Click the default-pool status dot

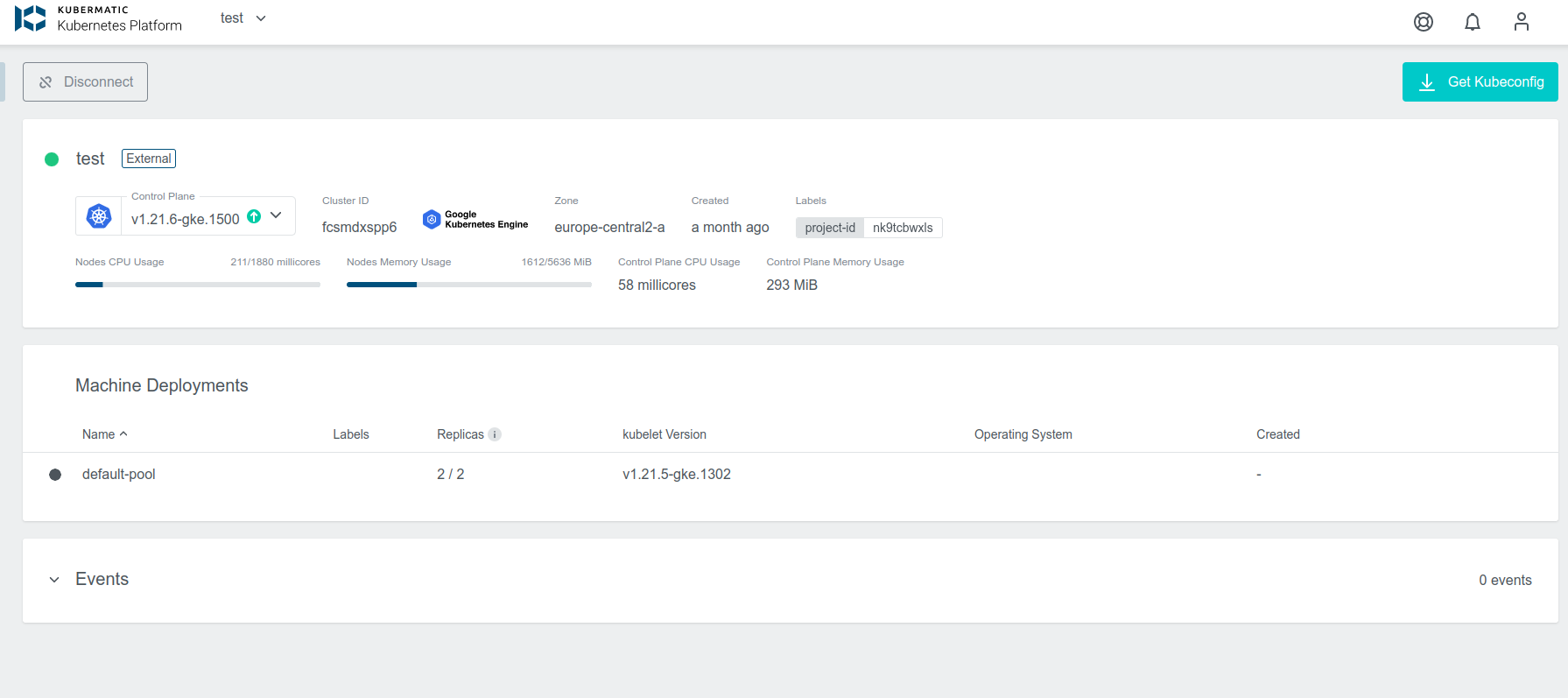55,475
